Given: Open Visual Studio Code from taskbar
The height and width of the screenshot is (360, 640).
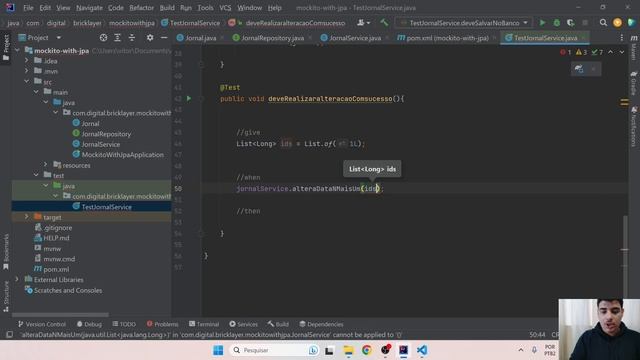Looking at the screenshot, I should (x=422, y=350).
